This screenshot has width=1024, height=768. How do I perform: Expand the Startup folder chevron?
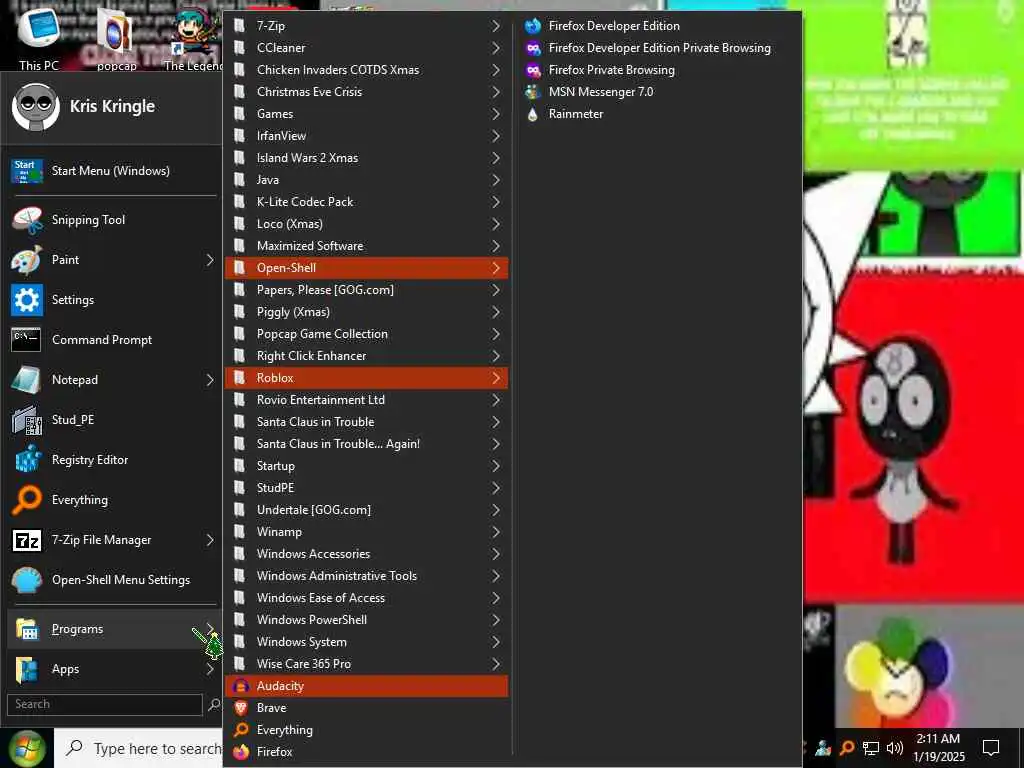coord(496,466)
